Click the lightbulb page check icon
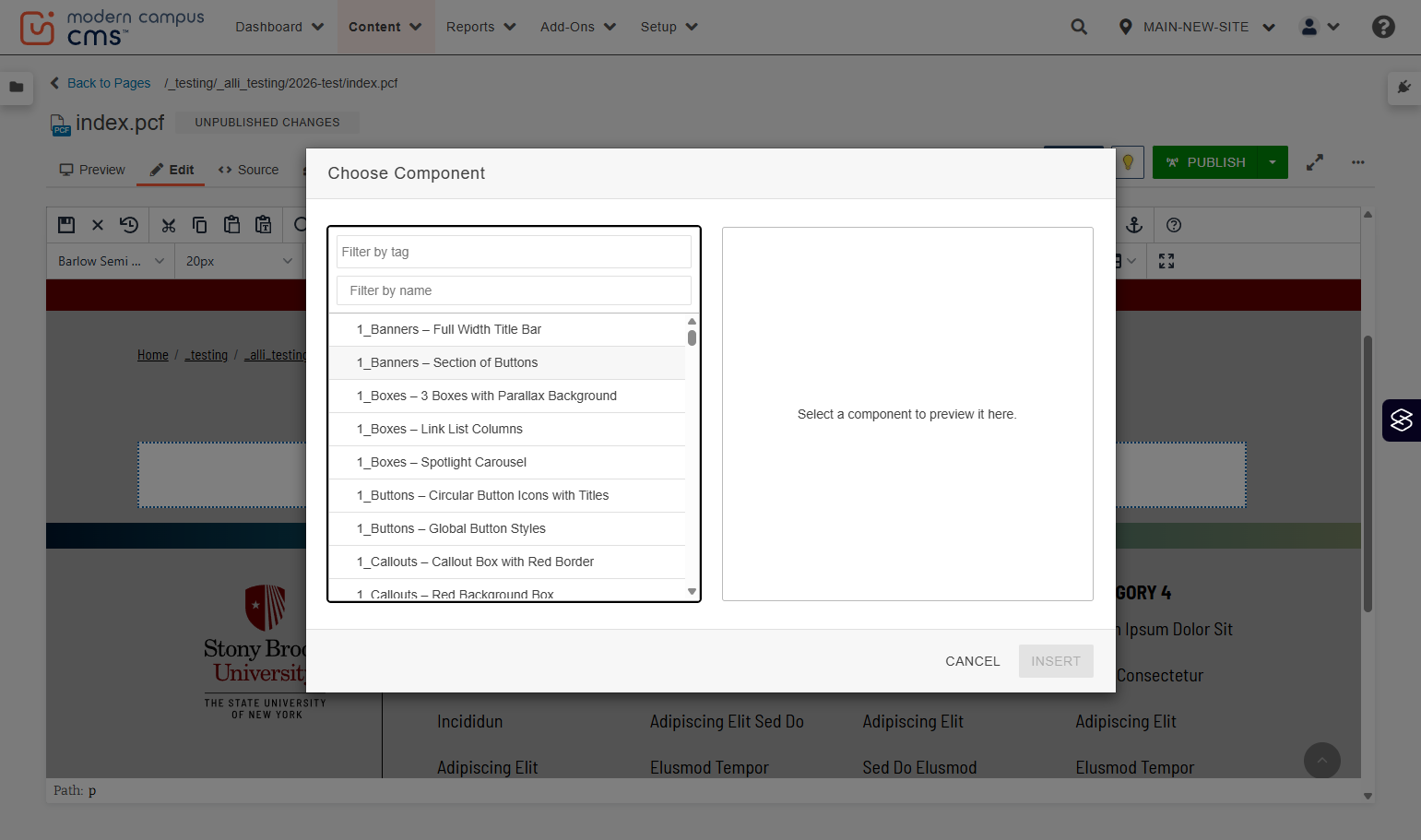 click(1128, 162)
